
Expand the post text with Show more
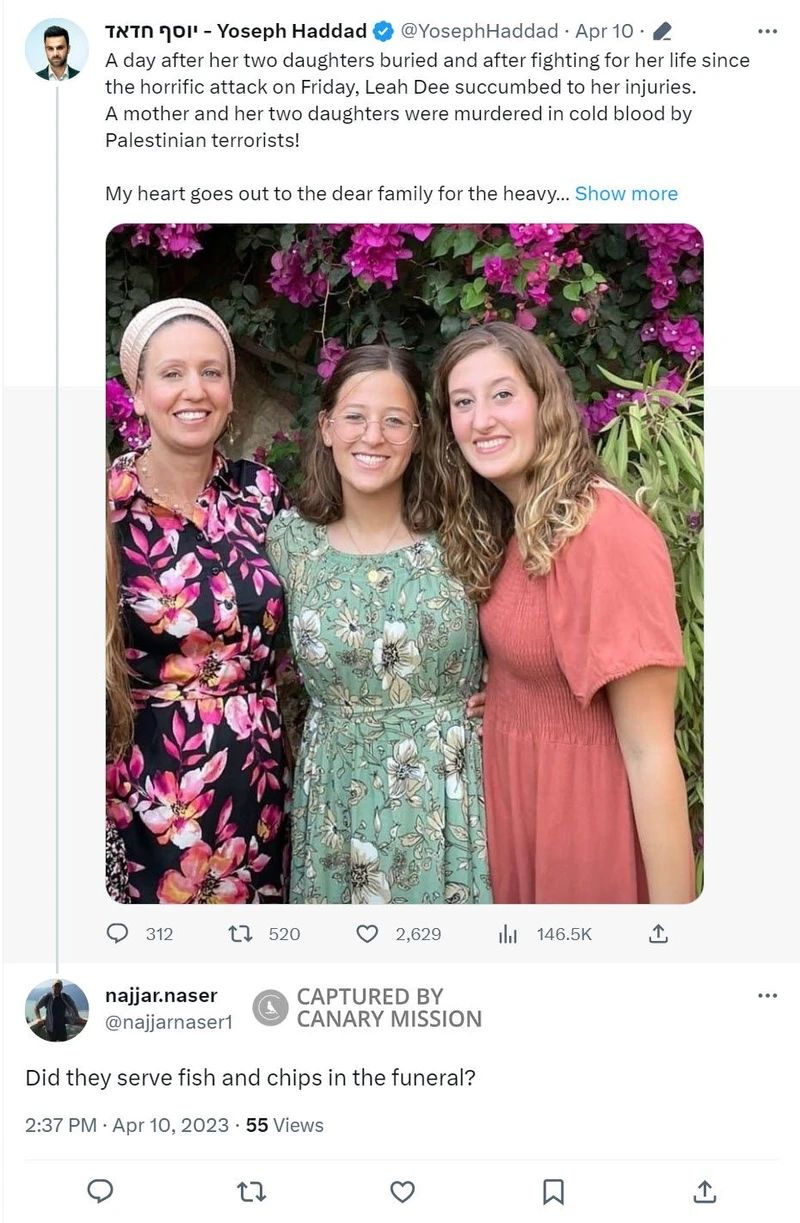coord(626,194)
